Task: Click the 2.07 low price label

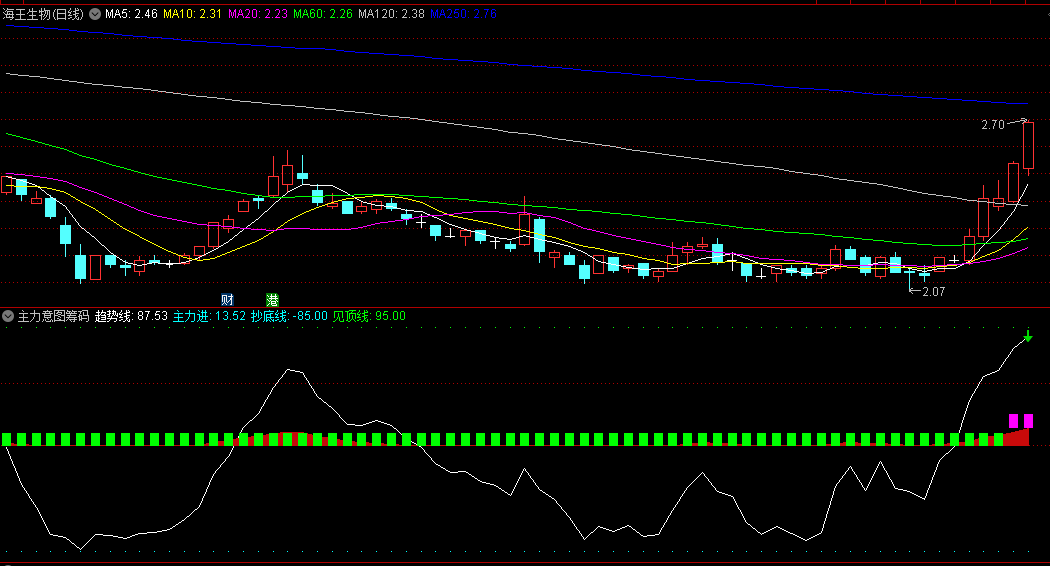Action: pos(933,291)
